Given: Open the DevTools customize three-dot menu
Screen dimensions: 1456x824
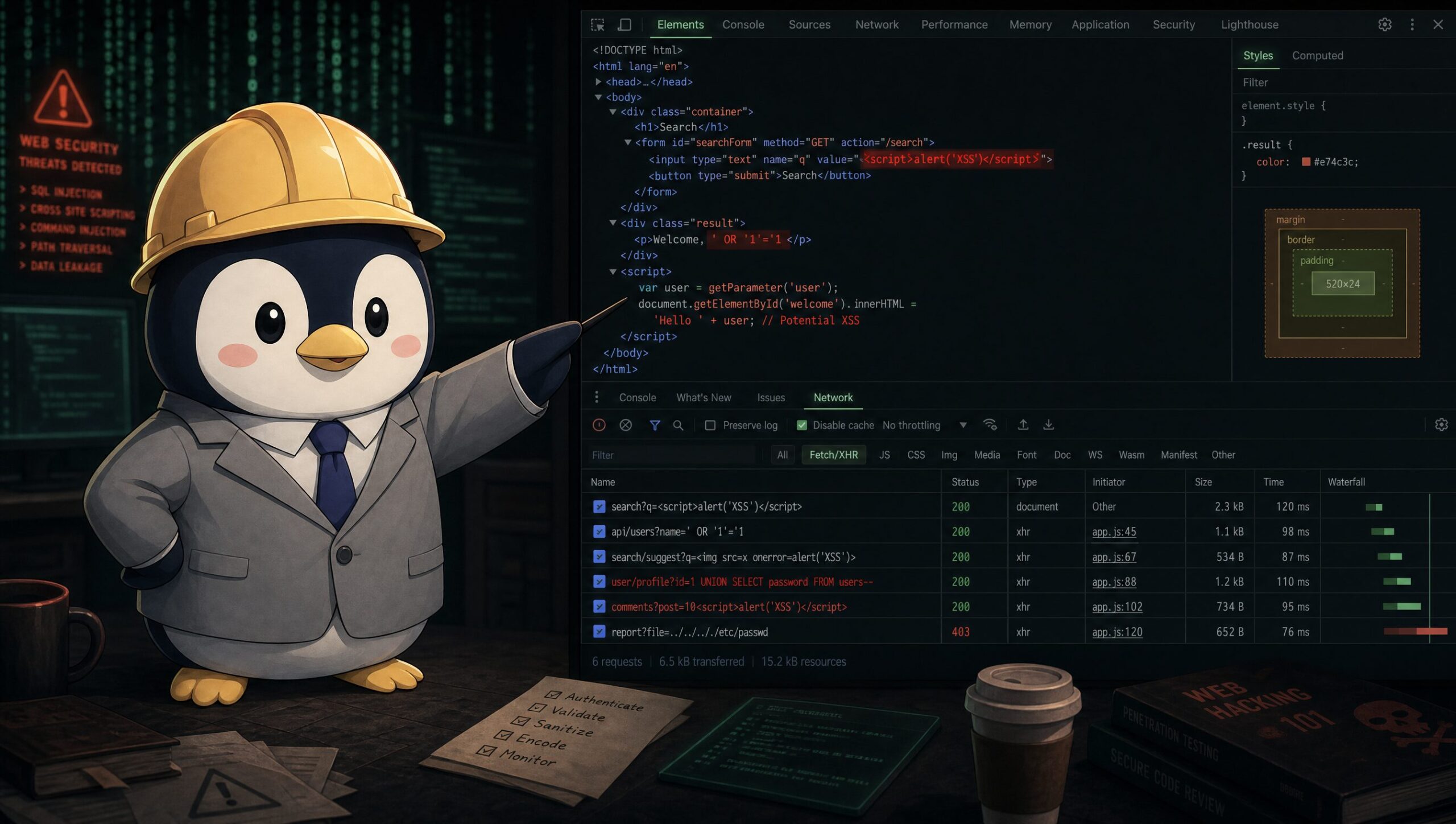Looking at the screenshot, I should point(1412,24).
